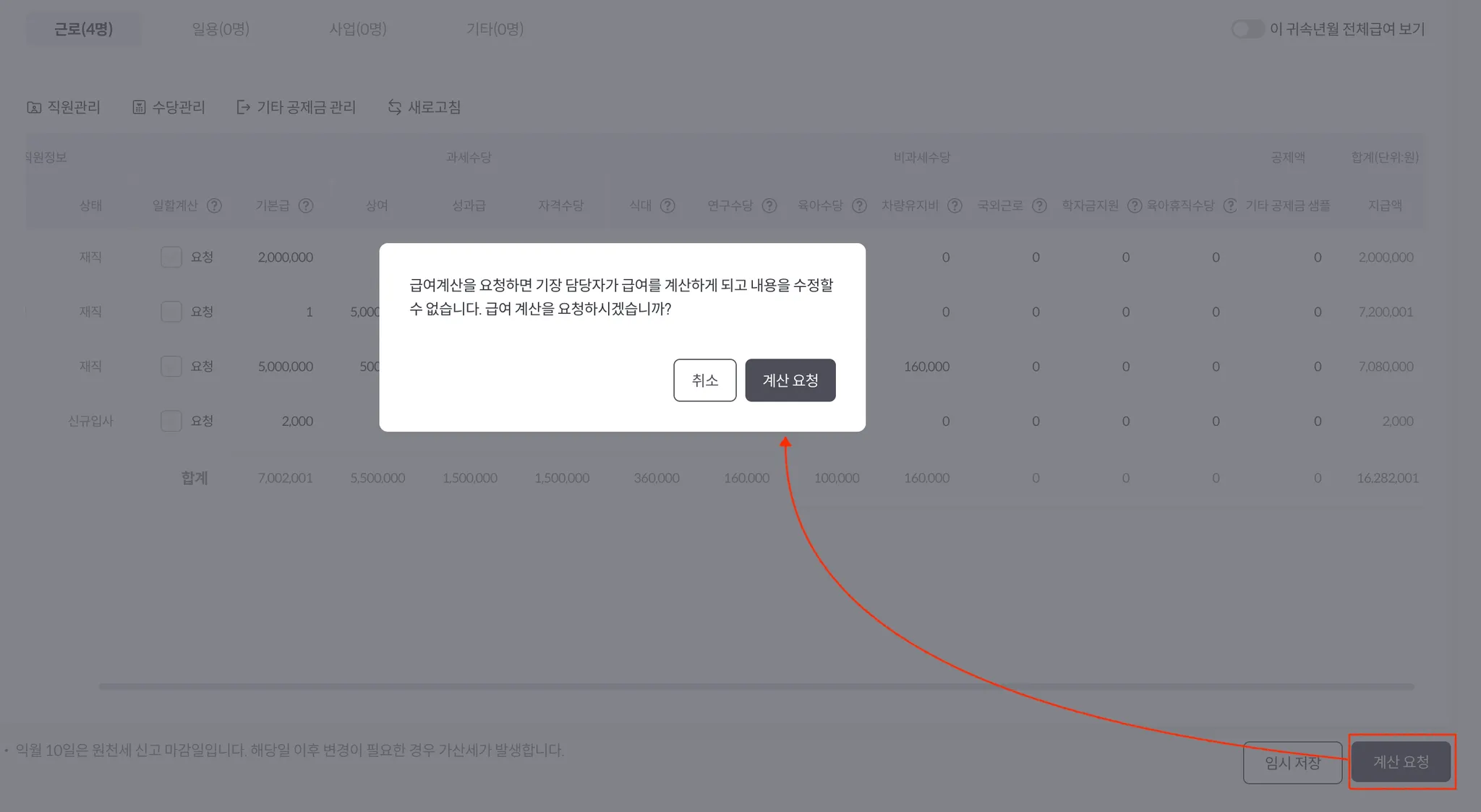1481x812 pixels.
Task: Click help icon next to 차량유지비
Action: point(955,206)
